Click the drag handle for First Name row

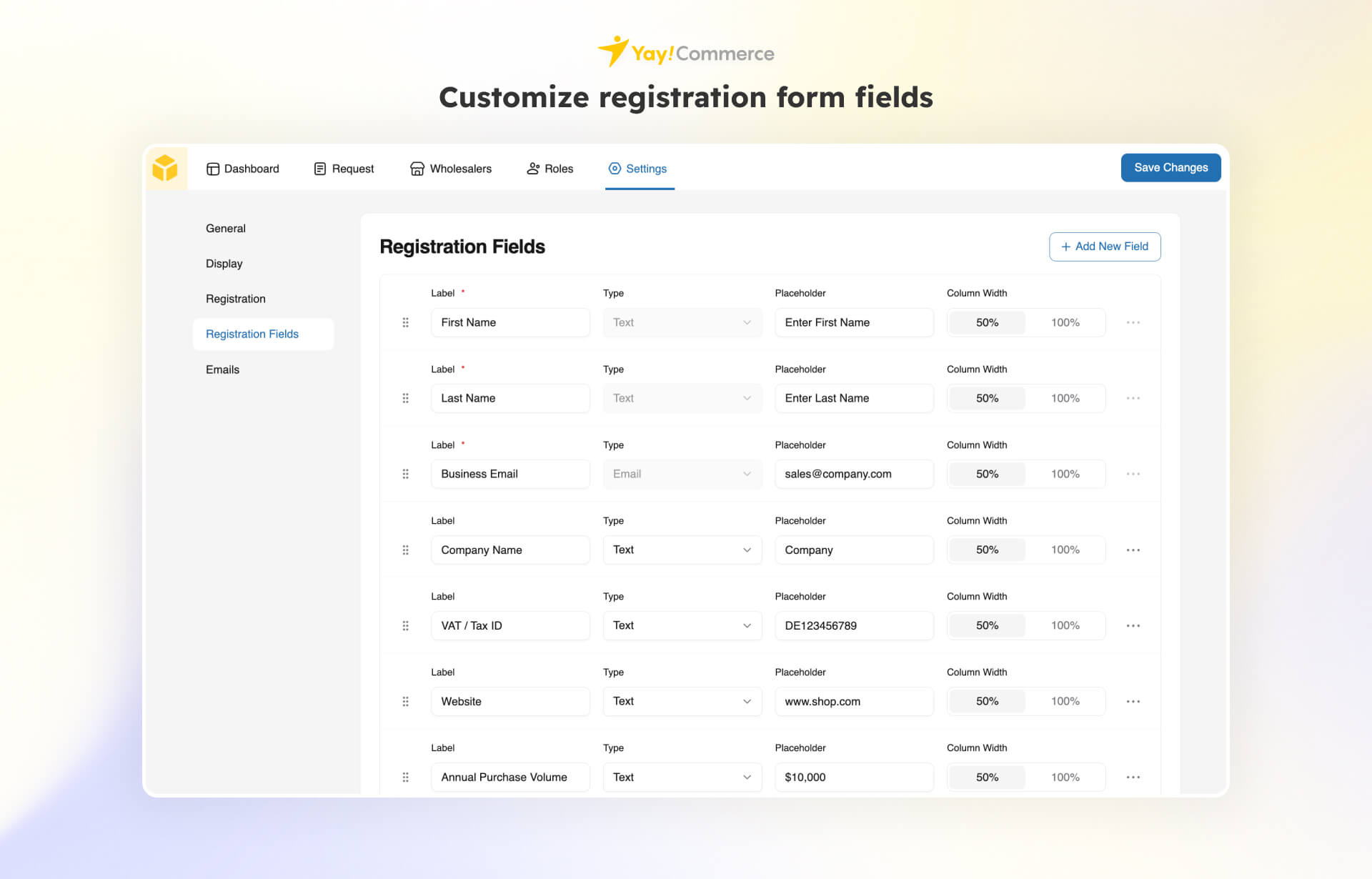(405, 322)
